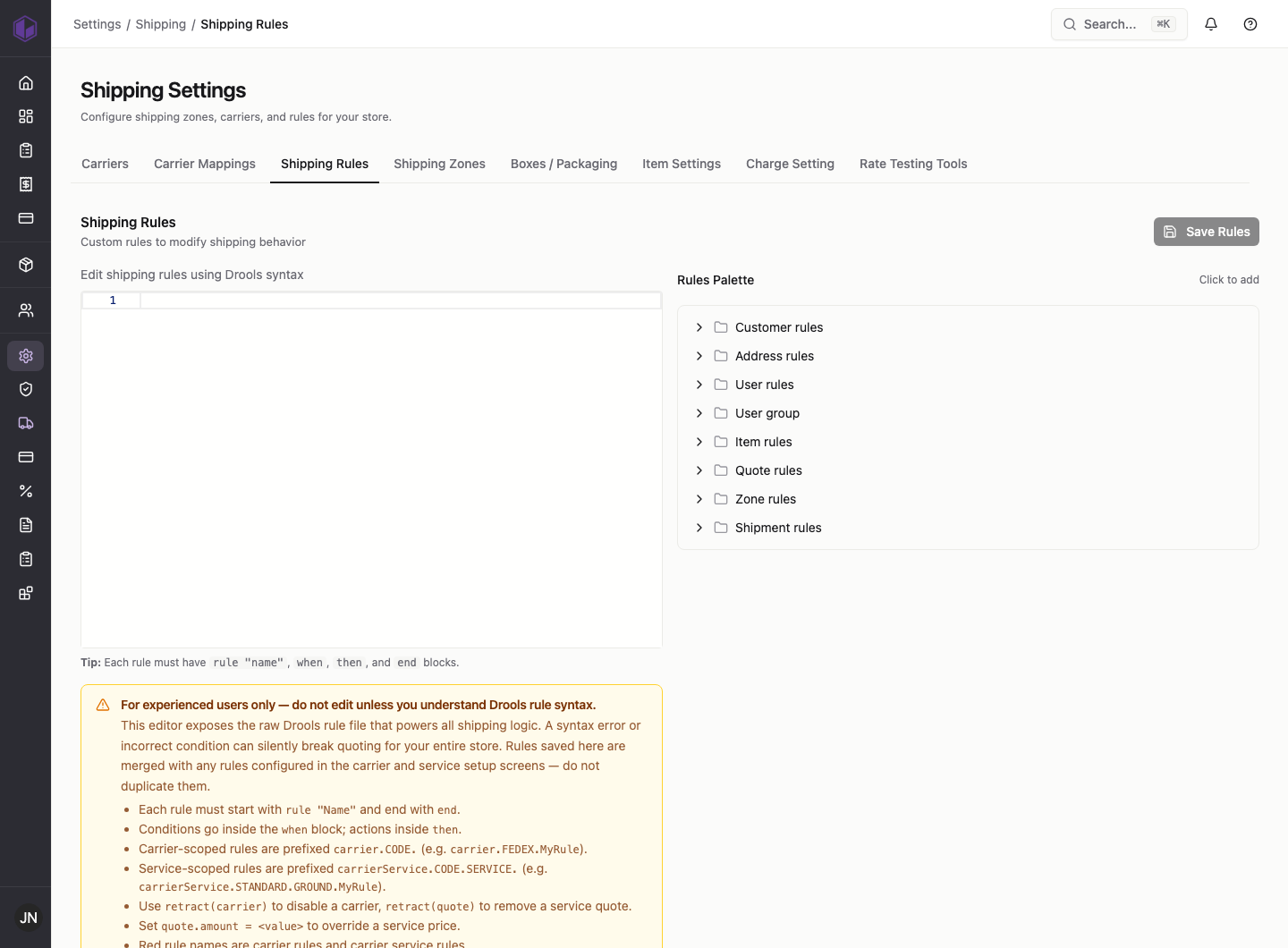The width and height of the screenshot is (1288, 948).
Task: Switch to the Carriers tab
Action: point(105,164)
